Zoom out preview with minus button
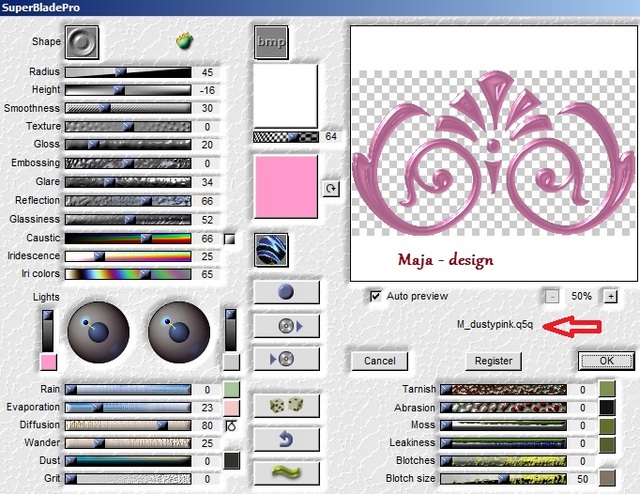The height and width of the screenshot is (494, 640). pyautogui.click(x=552, y=296)
